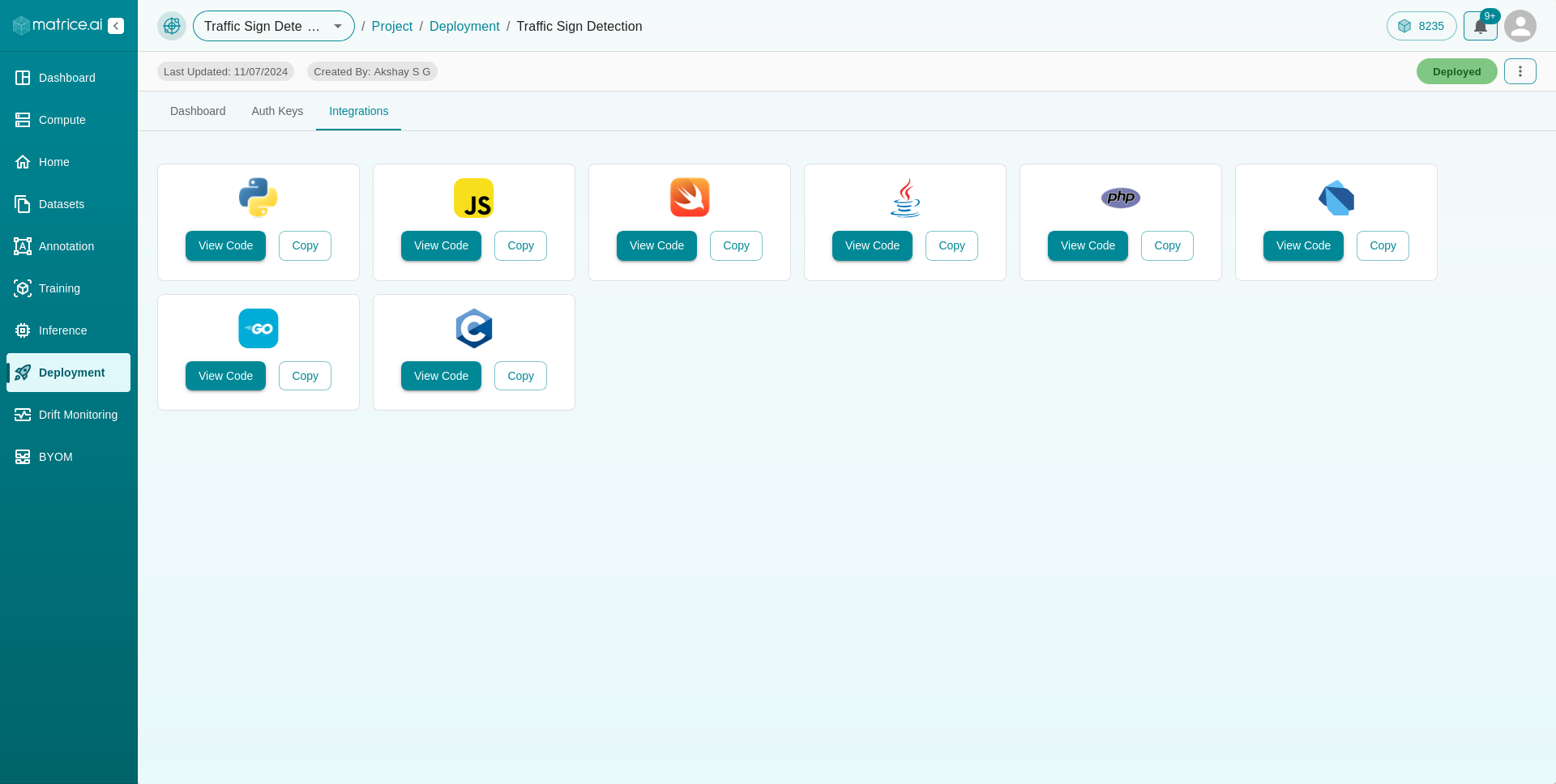Click the Java logo icon
Image resolution: width=1556 pixels, height=784 pixels.
[905, 198]
